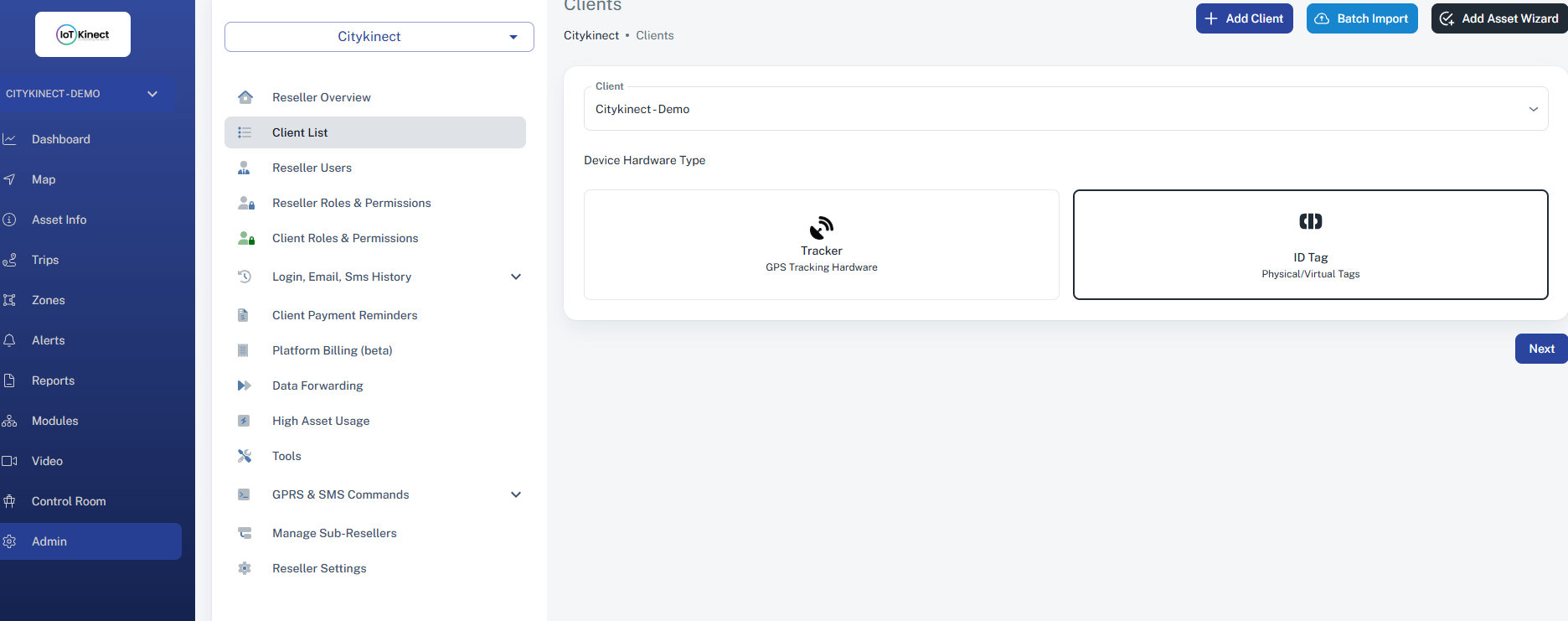
Task: Click the Reseller Overview home icon
Action: (x=245, y=97)
